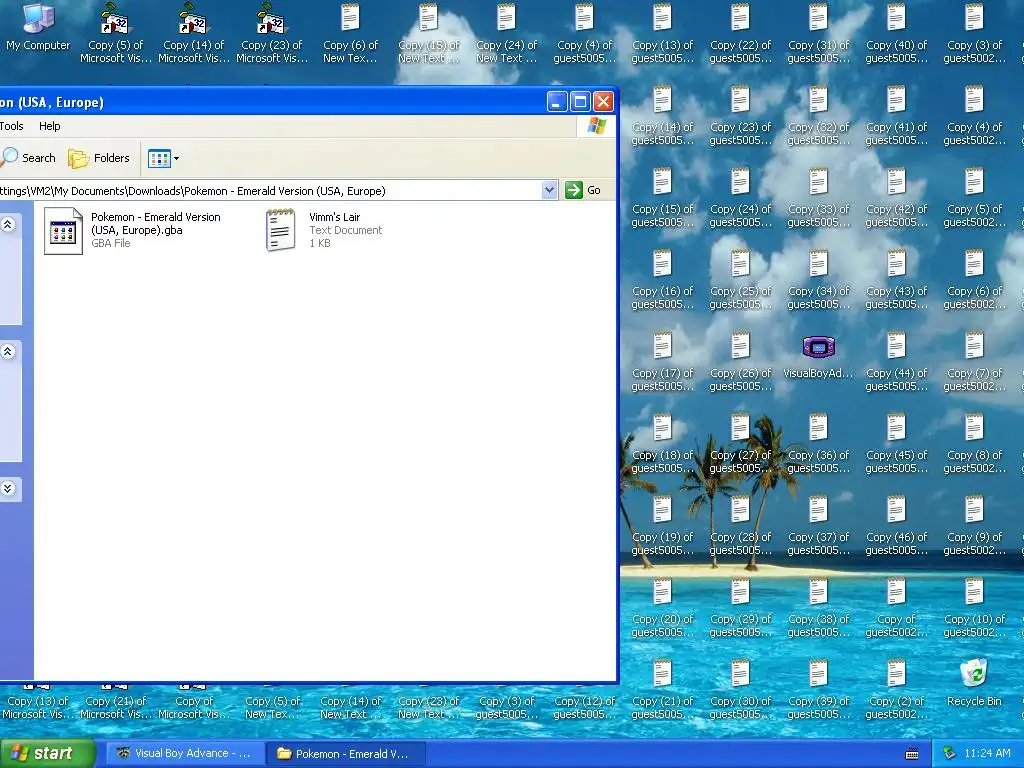Select Copy (4) of guest5005 file
The width and height of the screenshot is (1024, 768).
[x=584, y=33]
